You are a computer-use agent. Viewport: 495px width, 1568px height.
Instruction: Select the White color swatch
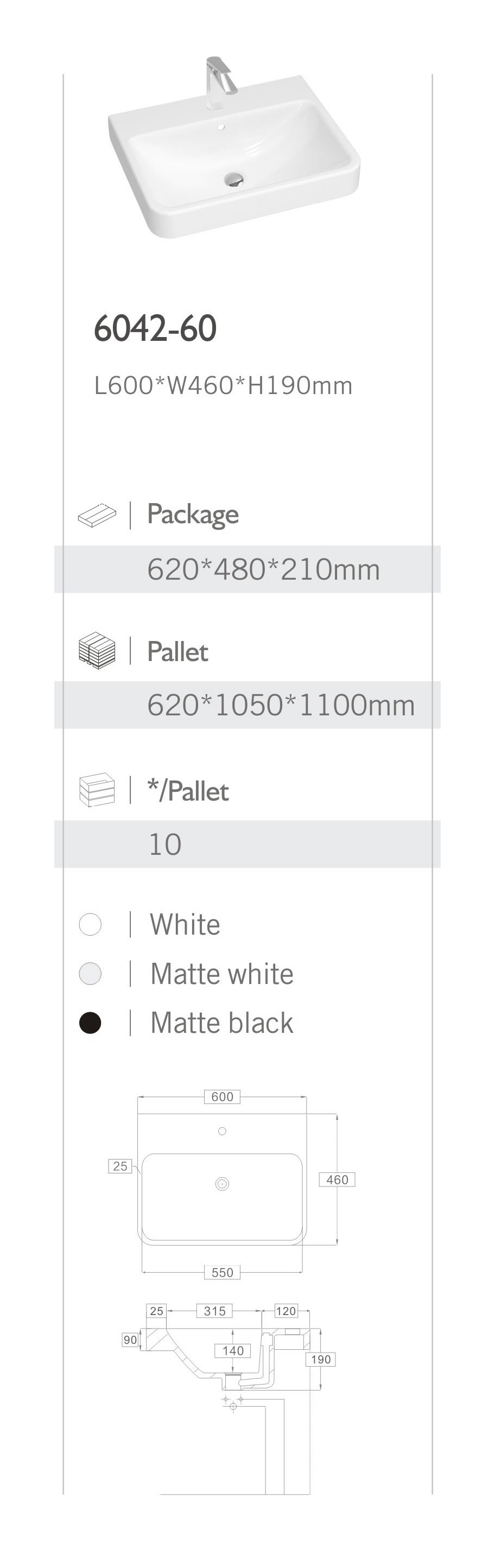pos(90,924)
